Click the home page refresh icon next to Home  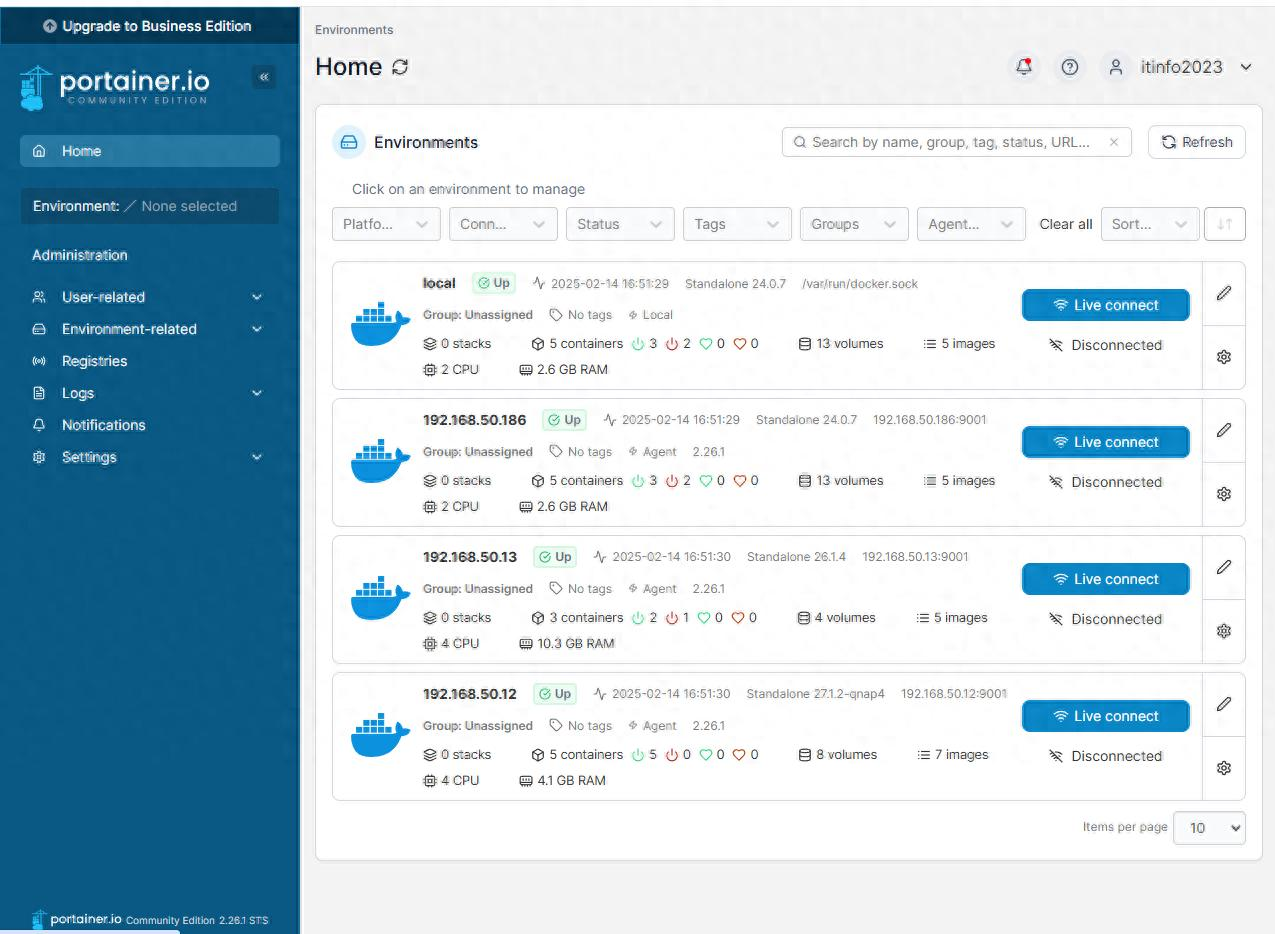pos(400,67)
